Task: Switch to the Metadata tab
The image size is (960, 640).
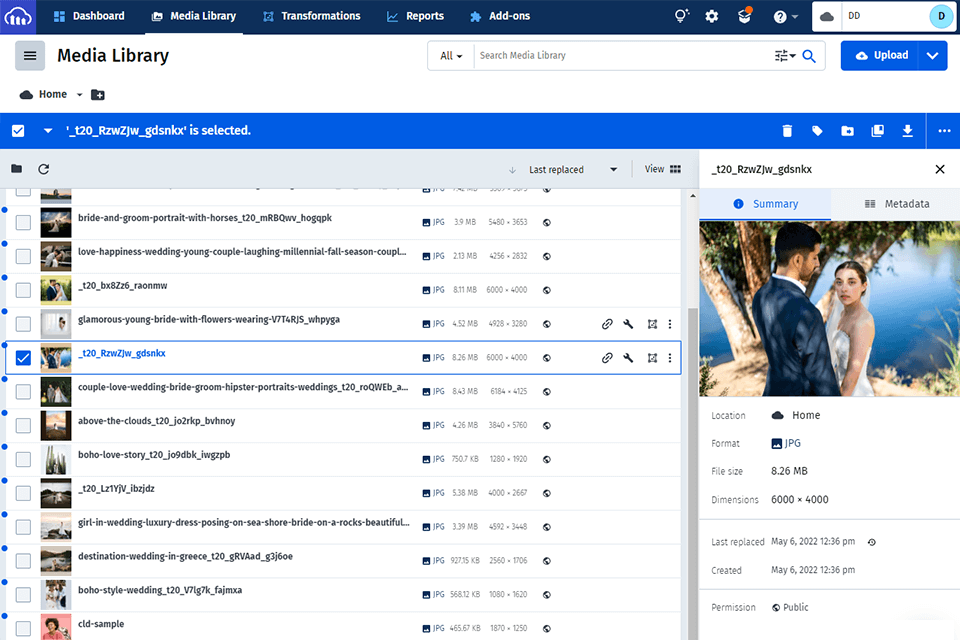Action: pyautogui.click(x=896, y=204)
